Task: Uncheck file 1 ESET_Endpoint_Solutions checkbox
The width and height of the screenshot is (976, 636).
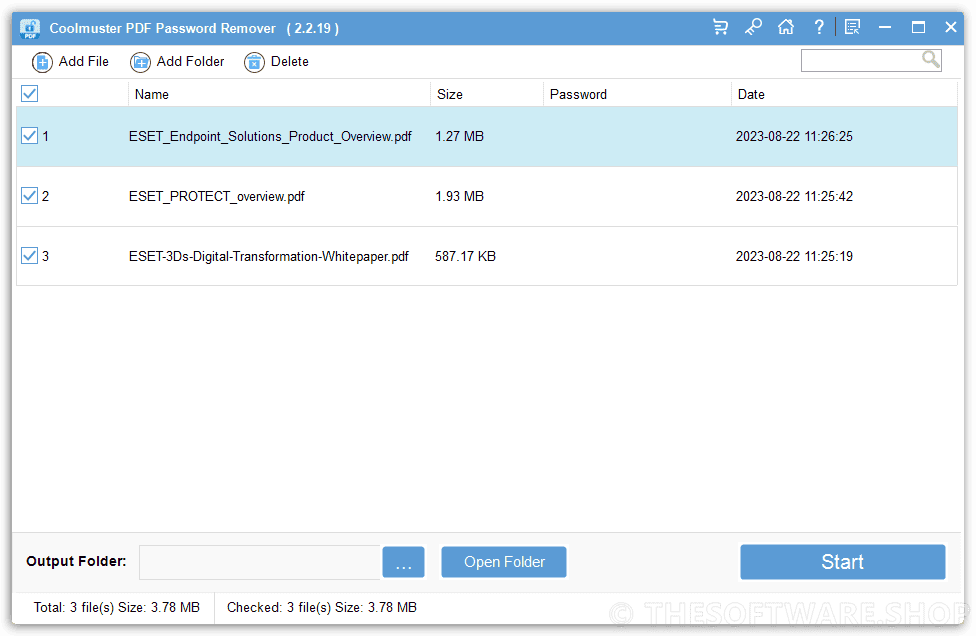Action: pos(29,136)
